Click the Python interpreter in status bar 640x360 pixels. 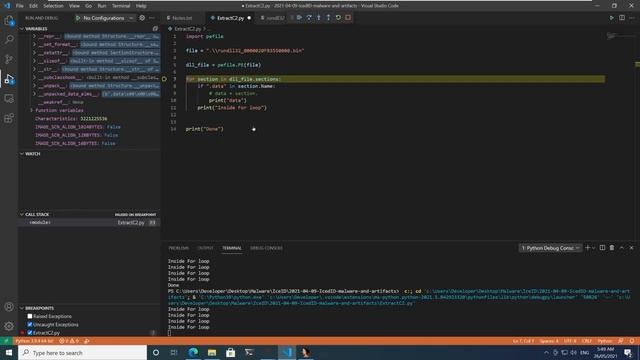(x=34, y=341)
